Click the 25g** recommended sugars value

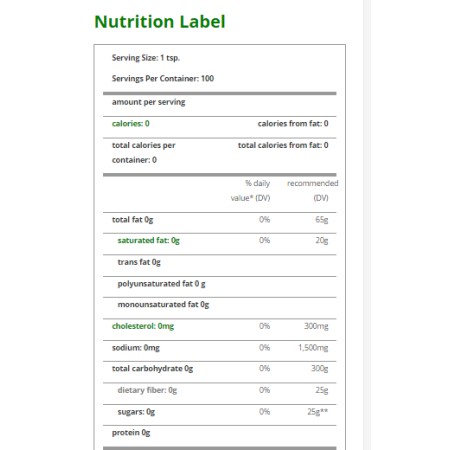(x=318, y=412)
